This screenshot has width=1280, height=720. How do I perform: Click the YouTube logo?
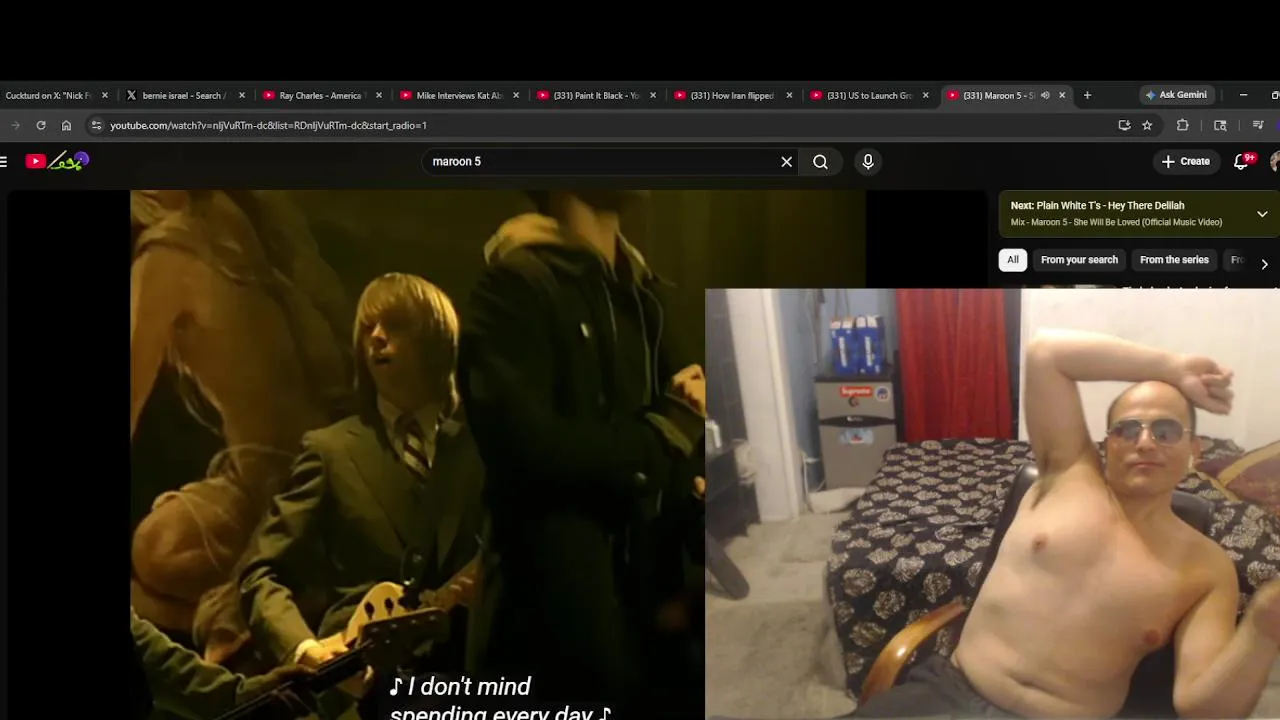pyautogui.click(x=57, y=161)
